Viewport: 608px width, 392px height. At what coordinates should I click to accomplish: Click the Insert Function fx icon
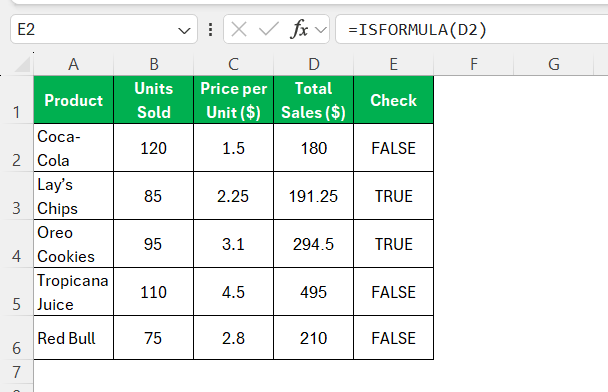[x=299, y=29]
